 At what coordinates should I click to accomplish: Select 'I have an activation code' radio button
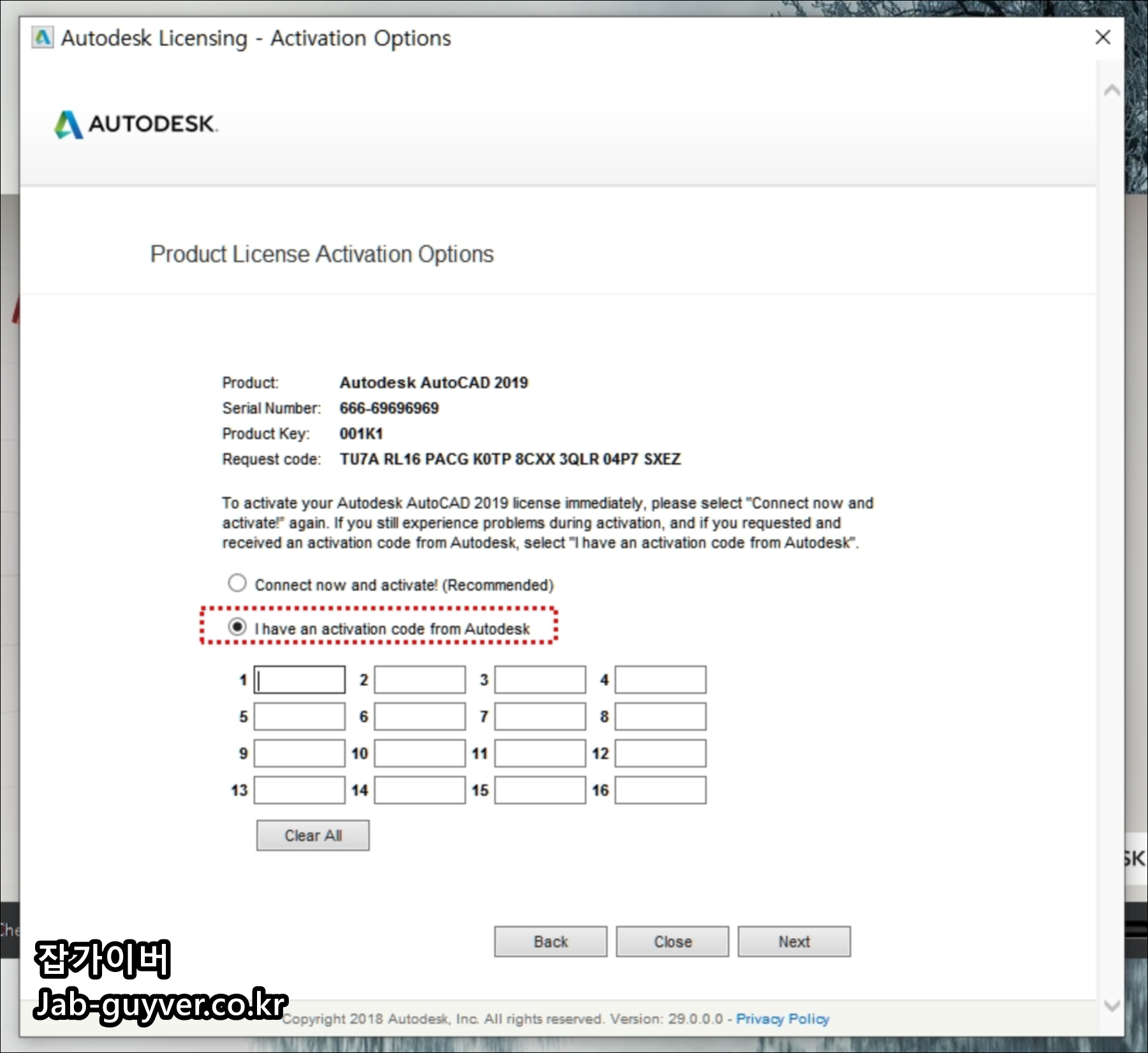pyautogui.click(x=237, y=627)
